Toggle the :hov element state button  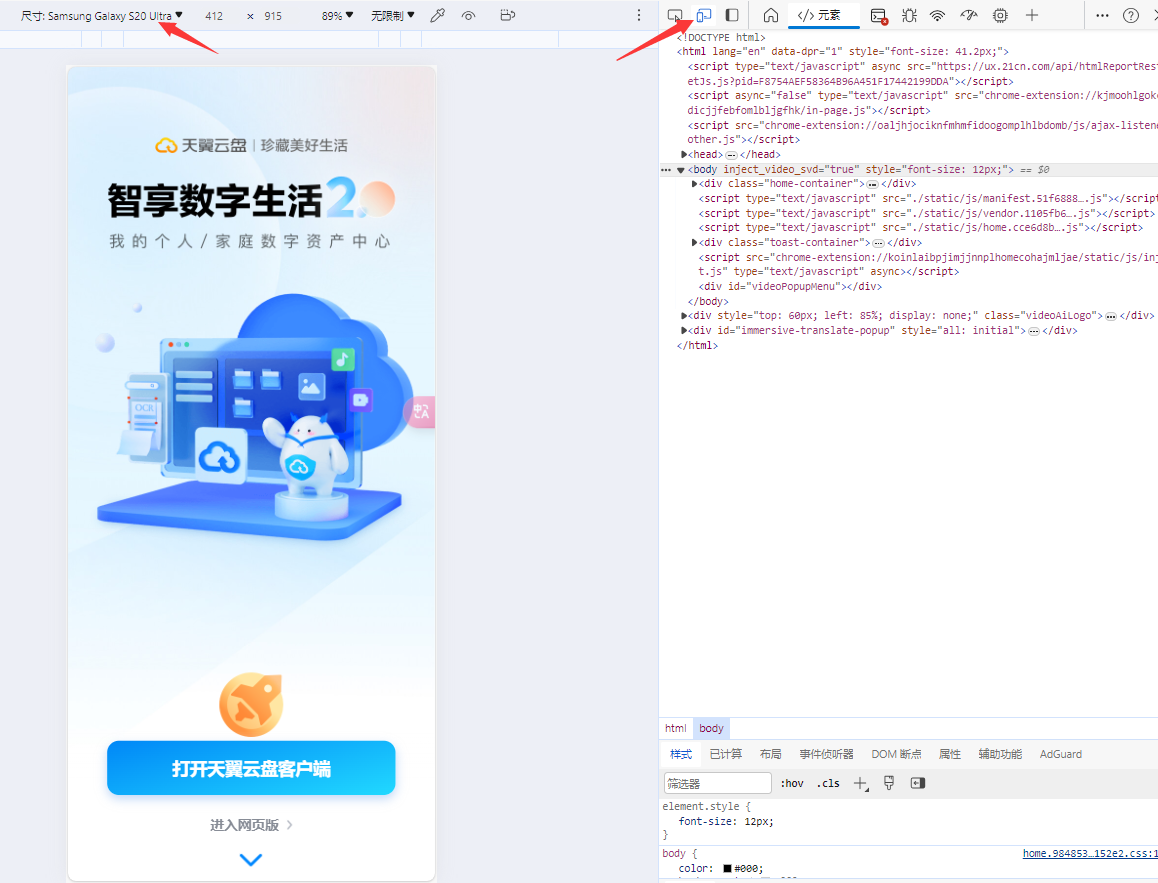[x=792, y=783]
